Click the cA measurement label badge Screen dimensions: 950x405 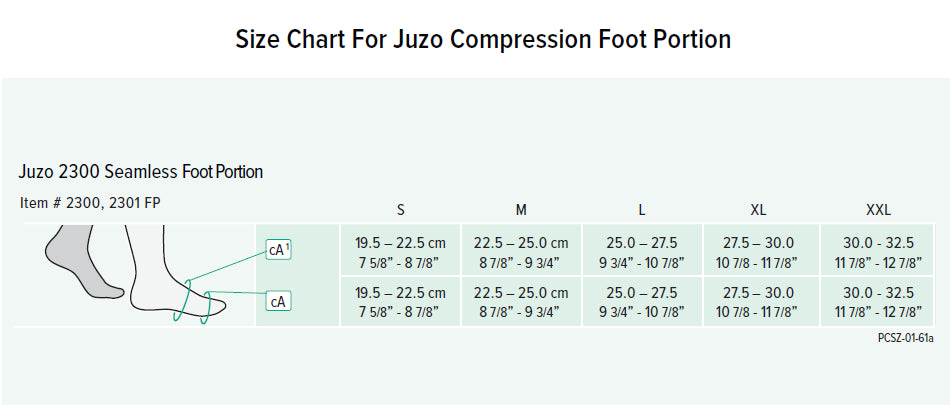click(279, 300)
